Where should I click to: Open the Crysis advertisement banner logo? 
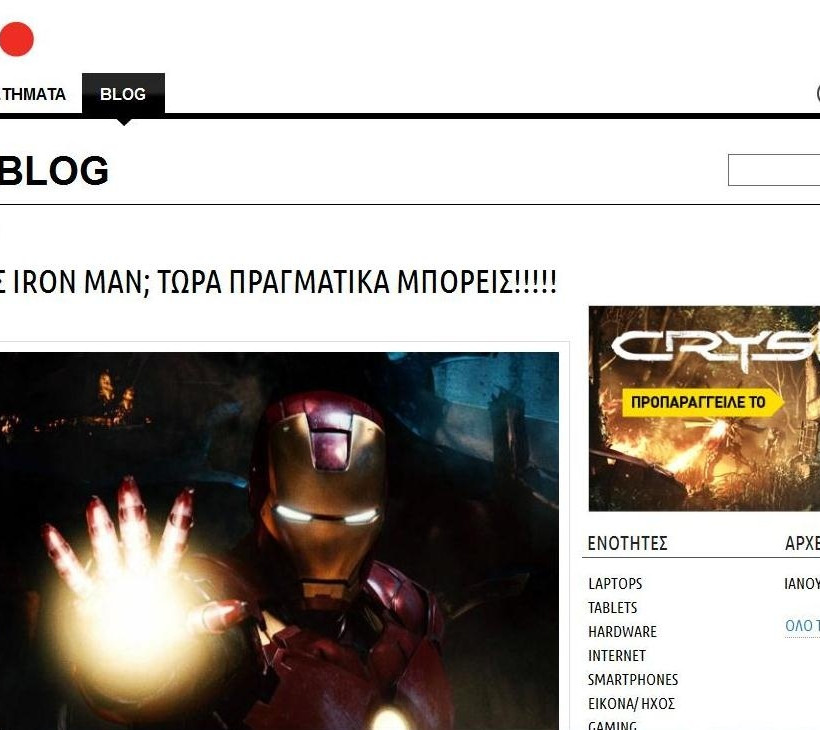pos(715,347)
